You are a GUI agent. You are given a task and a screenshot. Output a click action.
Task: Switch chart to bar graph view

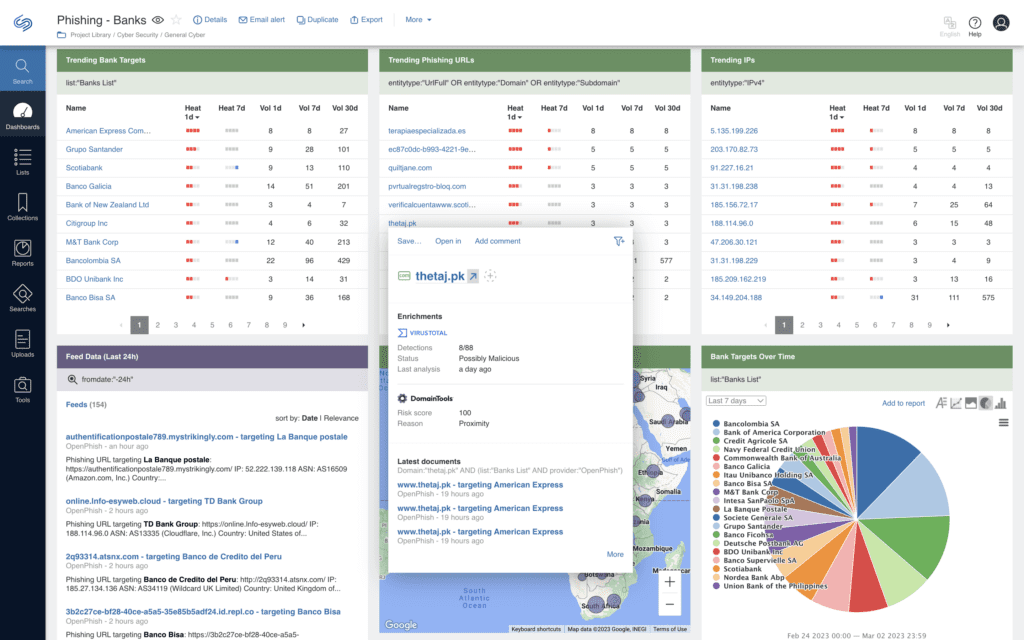pyautogui.click(x=1000, y=403)
